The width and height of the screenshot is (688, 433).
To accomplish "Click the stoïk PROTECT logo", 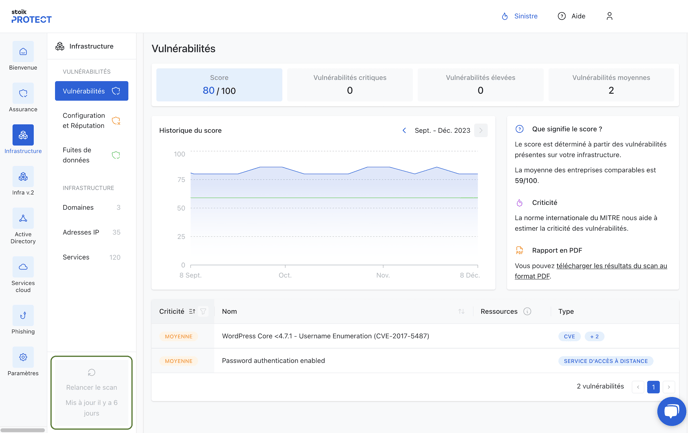I will pyautogui.click(x=31, y=17).
